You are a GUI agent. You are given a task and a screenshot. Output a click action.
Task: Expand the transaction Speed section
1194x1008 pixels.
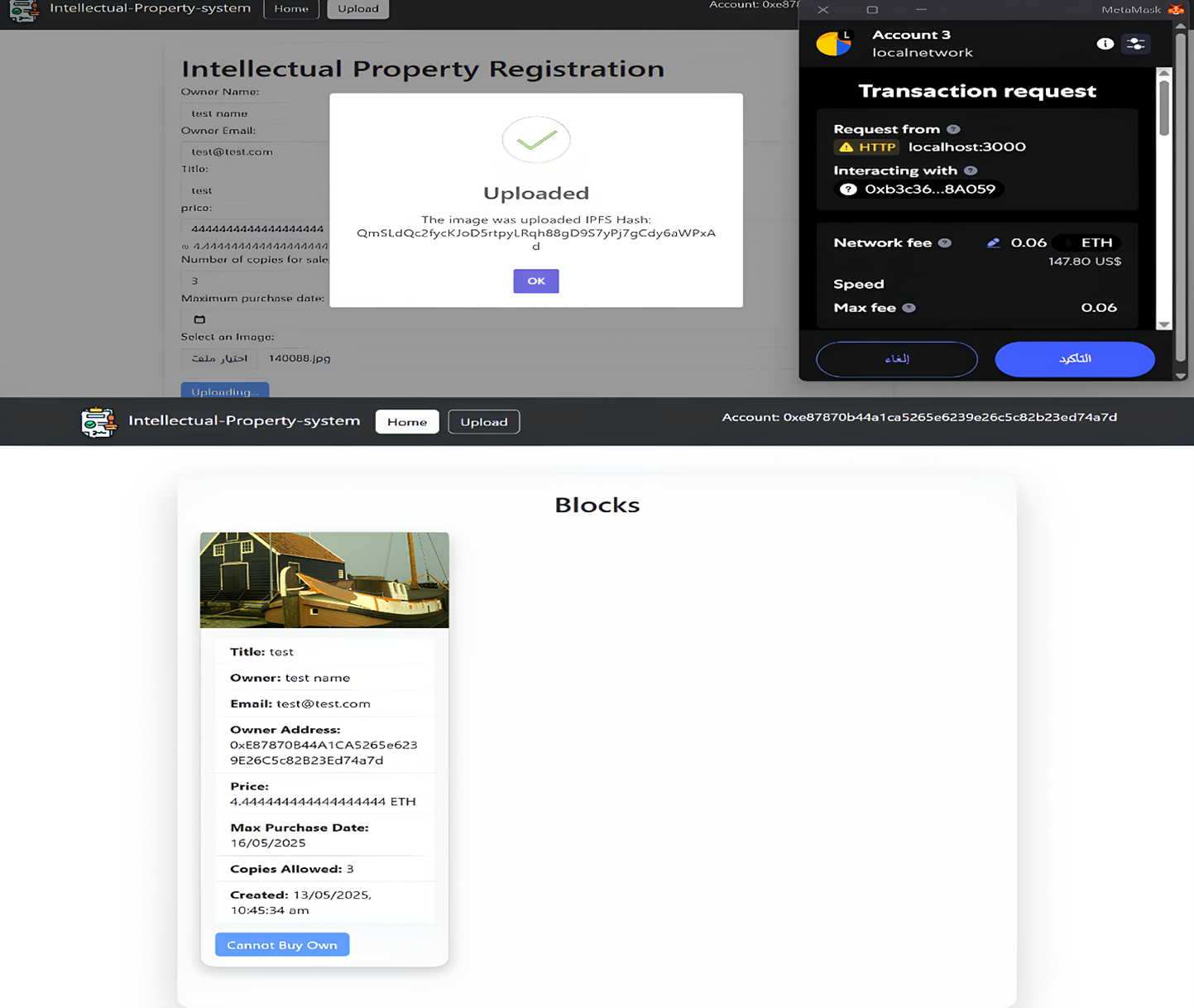coord(859,284)
